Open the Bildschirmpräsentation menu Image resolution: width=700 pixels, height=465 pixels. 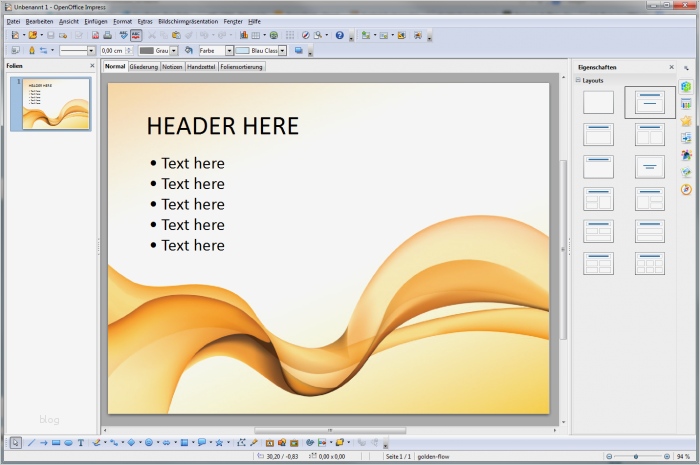coord(188,21)
